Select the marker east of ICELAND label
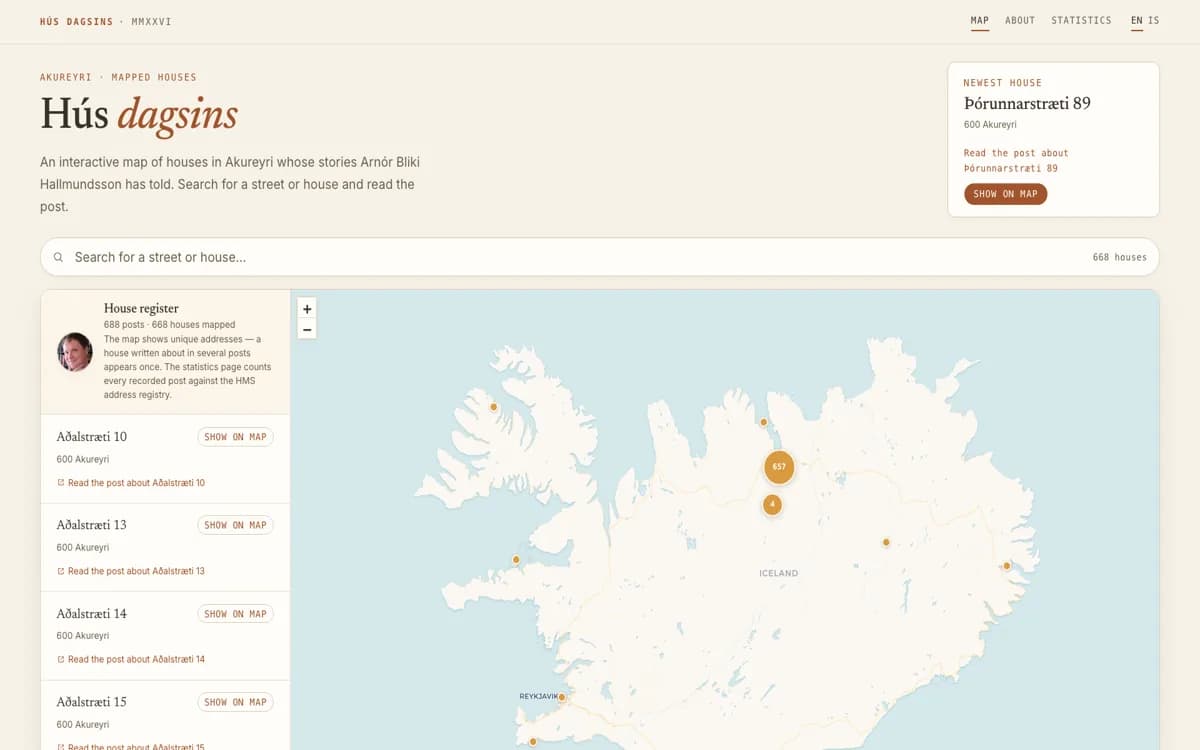 [886, 542]
